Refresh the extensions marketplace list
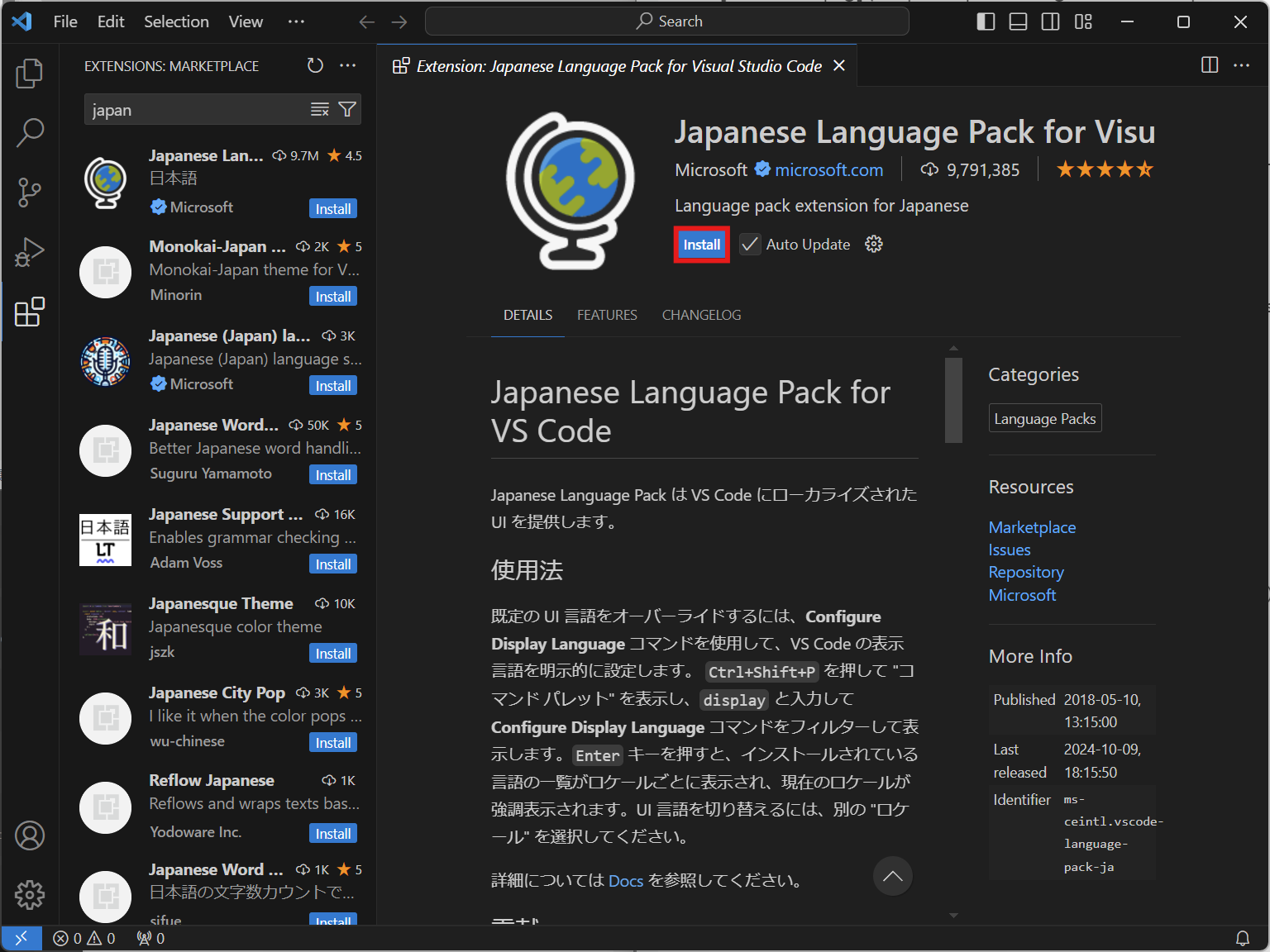This screenshot has height=952, width=1270. click(x=315, y=65)
